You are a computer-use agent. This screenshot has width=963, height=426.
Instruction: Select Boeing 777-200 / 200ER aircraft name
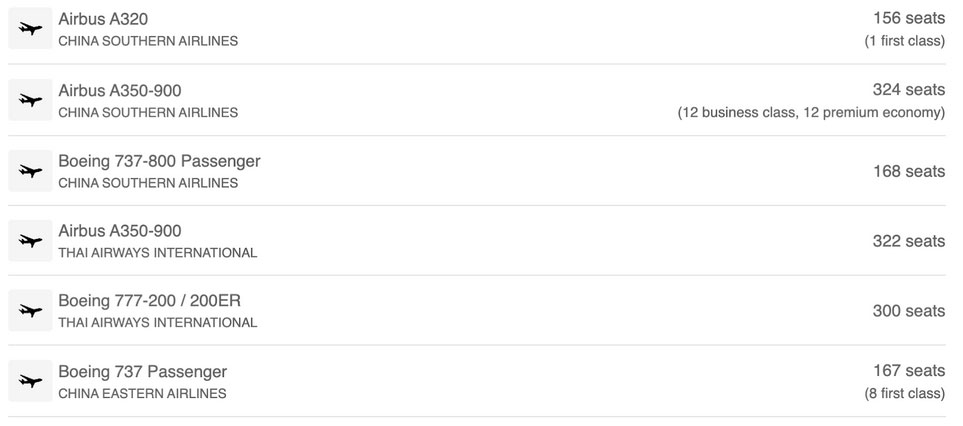pyautogui.click(x=149, y=301)
